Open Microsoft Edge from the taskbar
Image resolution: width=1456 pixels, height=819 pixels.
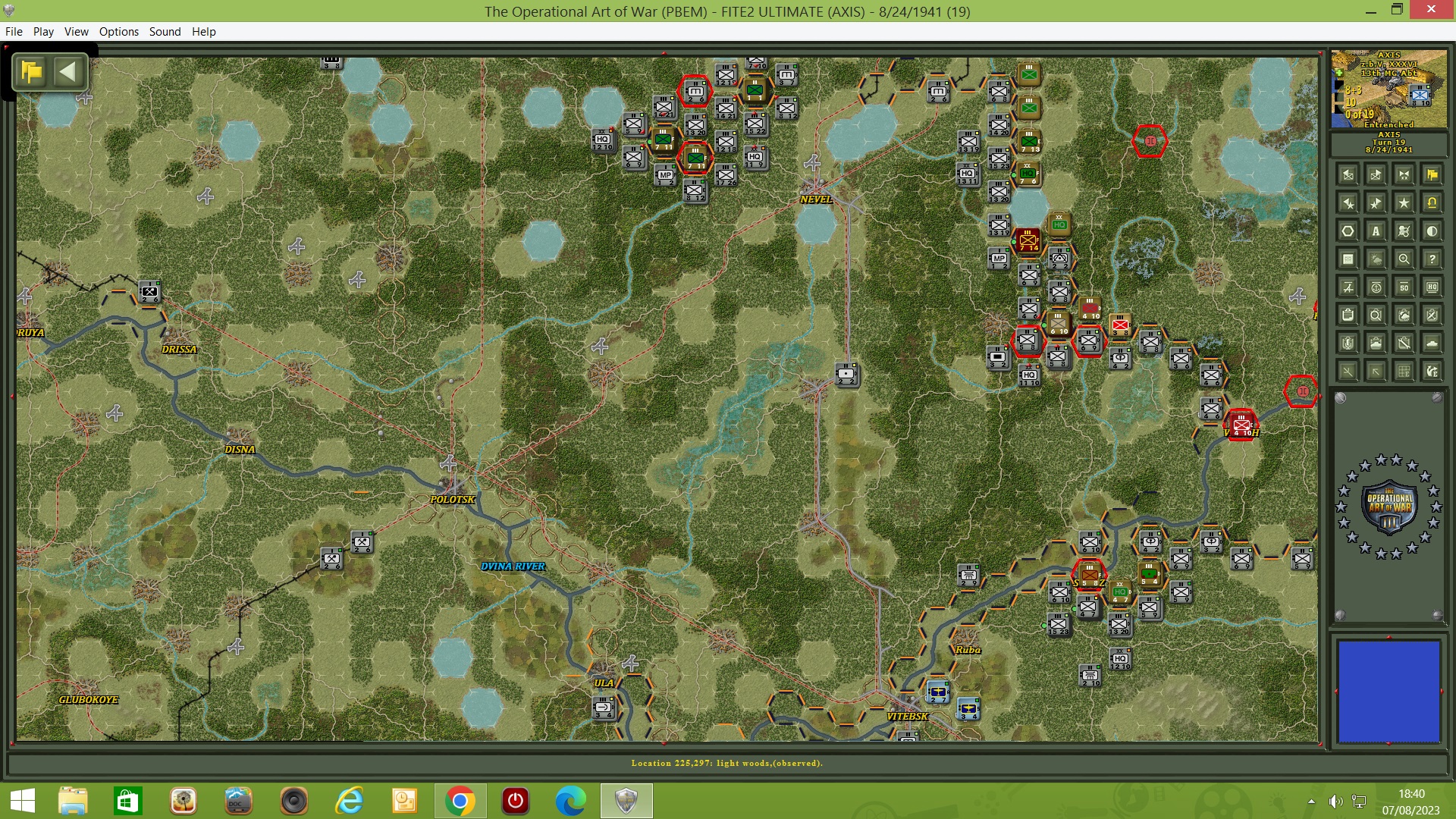coord(570,801)
